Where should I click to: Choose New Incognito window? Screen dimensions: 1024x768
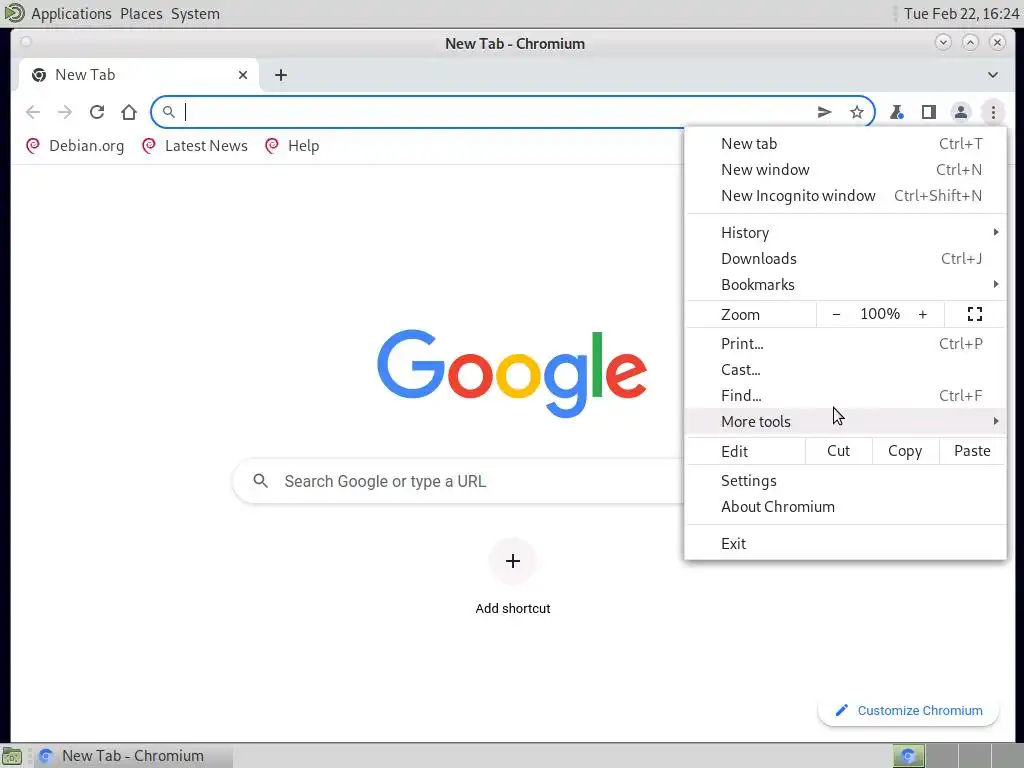coord(846,196)
